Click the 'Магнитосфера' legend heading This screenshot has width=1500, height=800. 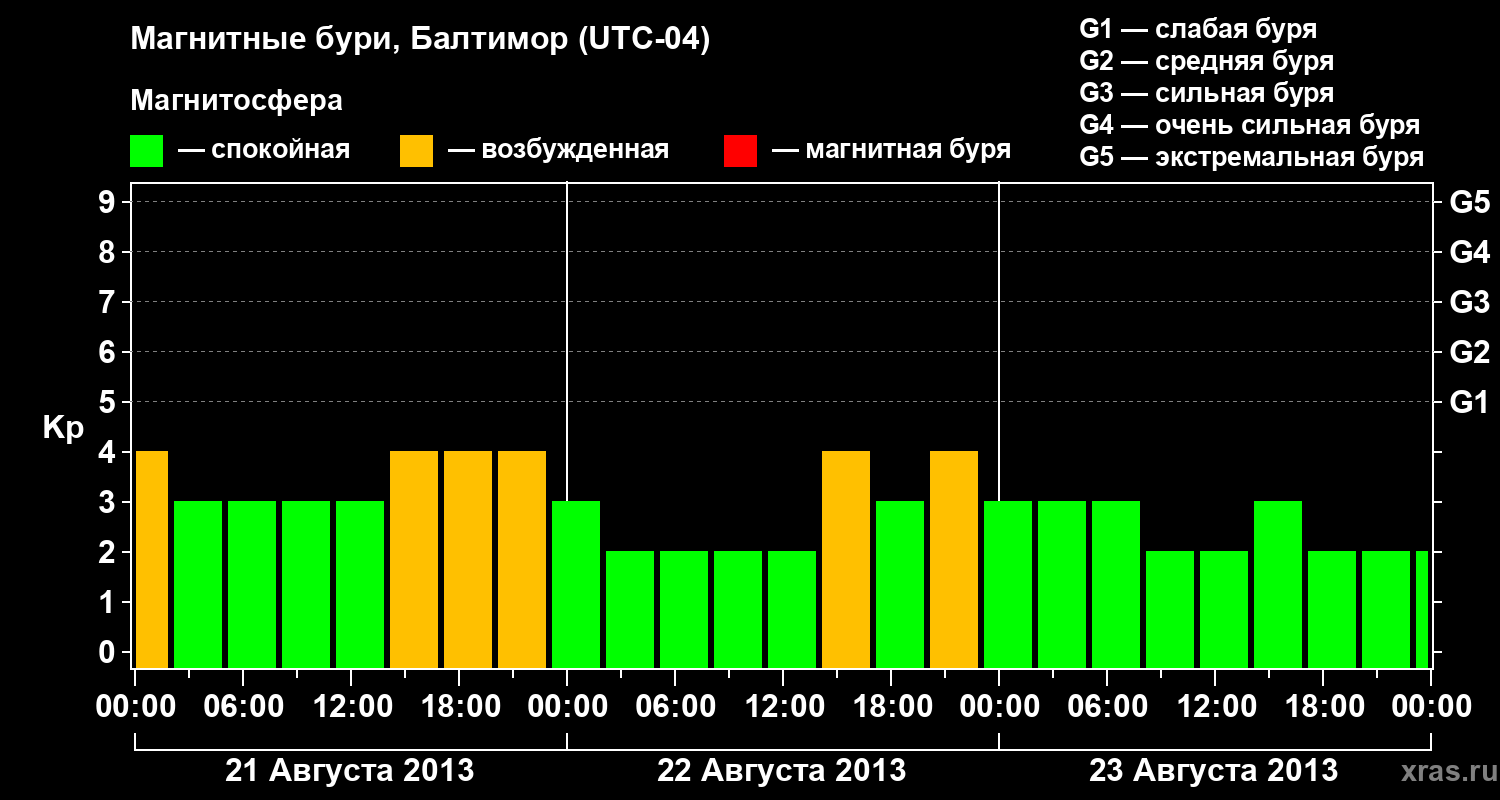[x=237, y=101]
